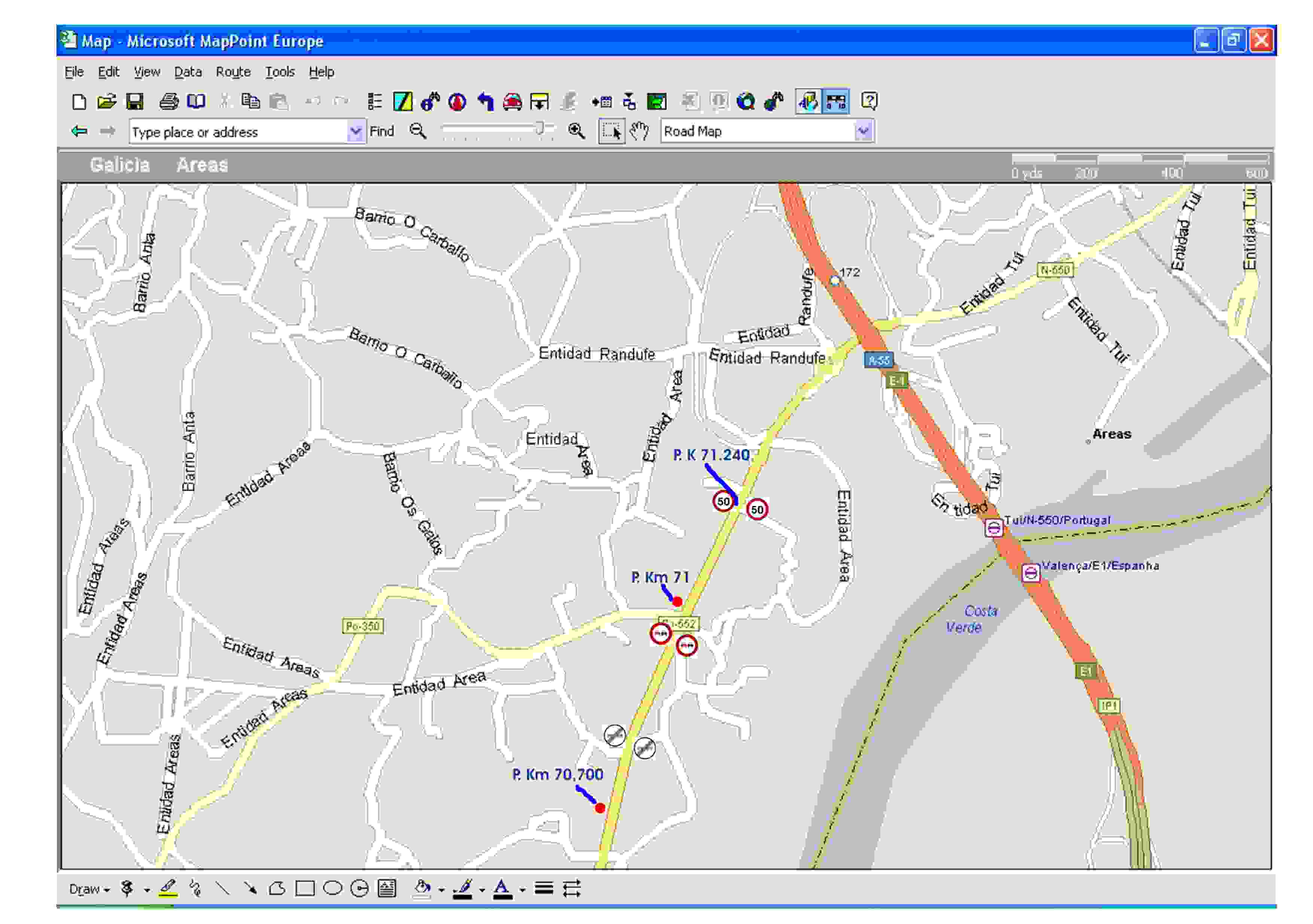Viewport: 1313px width, 924px height.
Task: Expand the Road Map style dropdown
Action: tap(863, 131)
